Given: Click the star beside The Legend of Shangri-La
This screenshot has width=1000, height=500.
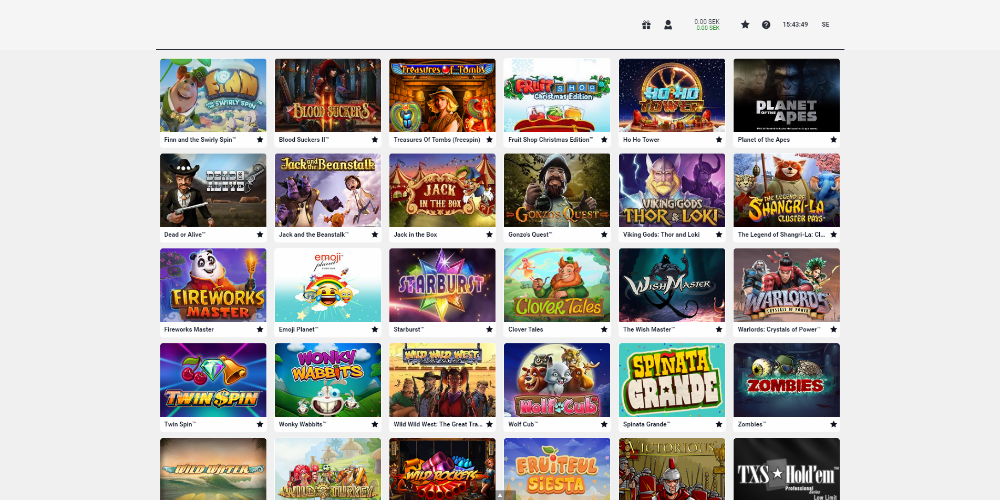Looking at the screenshot, I should (x=834, y=235).
